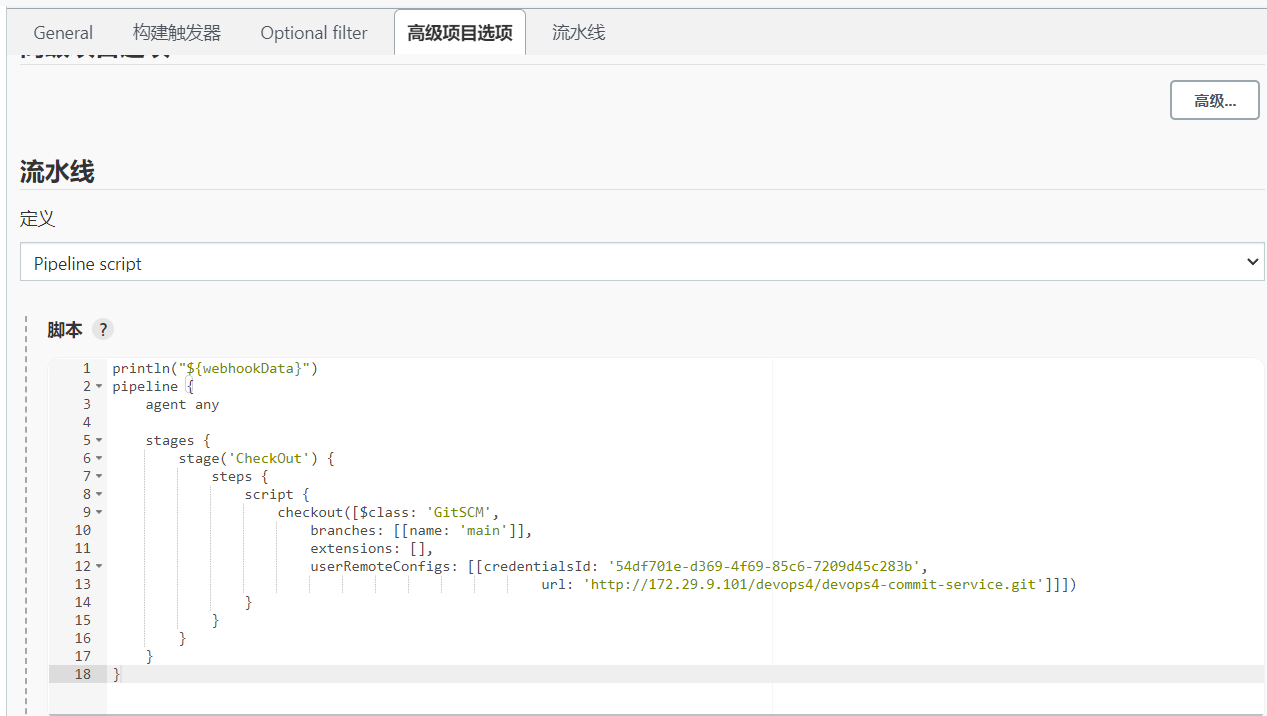The width and height of the screenshot is (1267, 716).
Task: Open the 构建触发器 tab
Action: pos(177,33)
